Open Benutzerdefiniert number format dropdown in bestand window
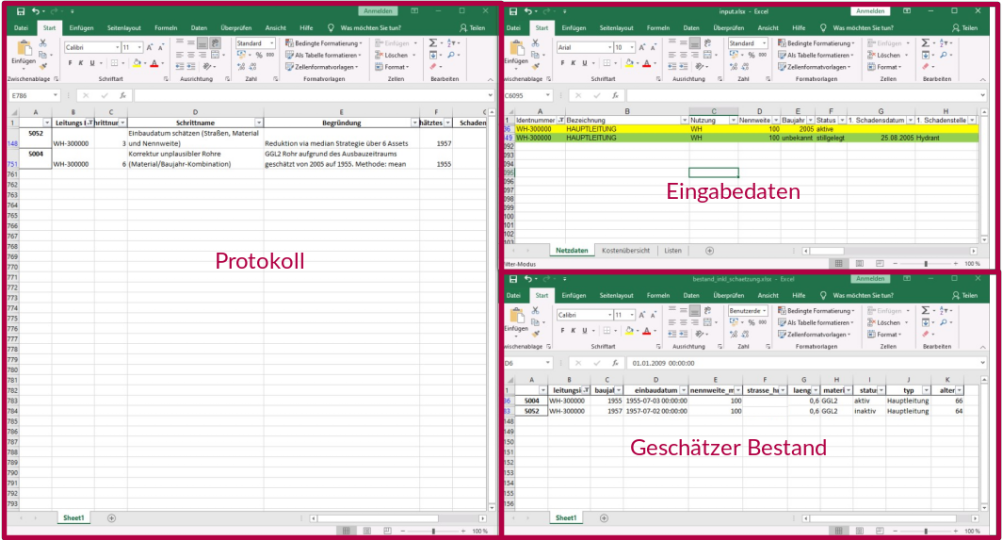1002x540 pixels. click(x=764, y=311)
